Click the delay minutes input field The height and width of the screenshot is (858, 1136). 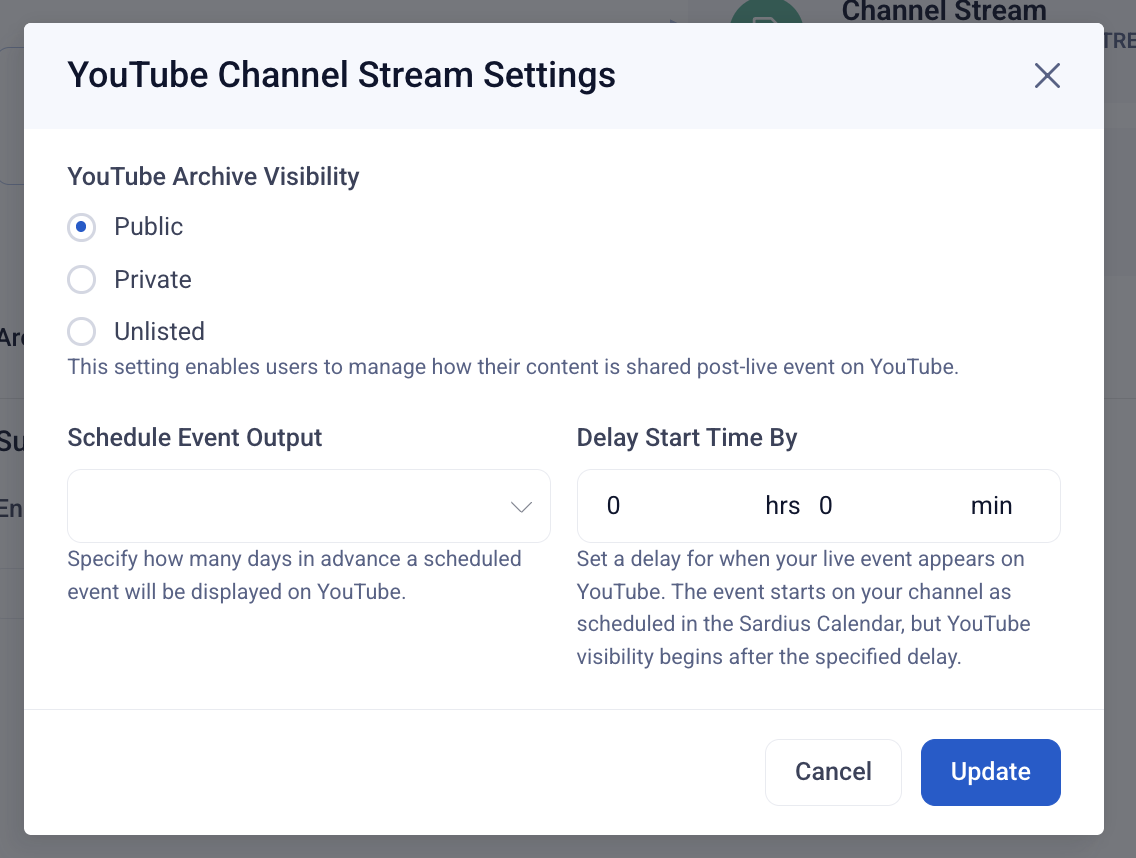pos(890,506)
